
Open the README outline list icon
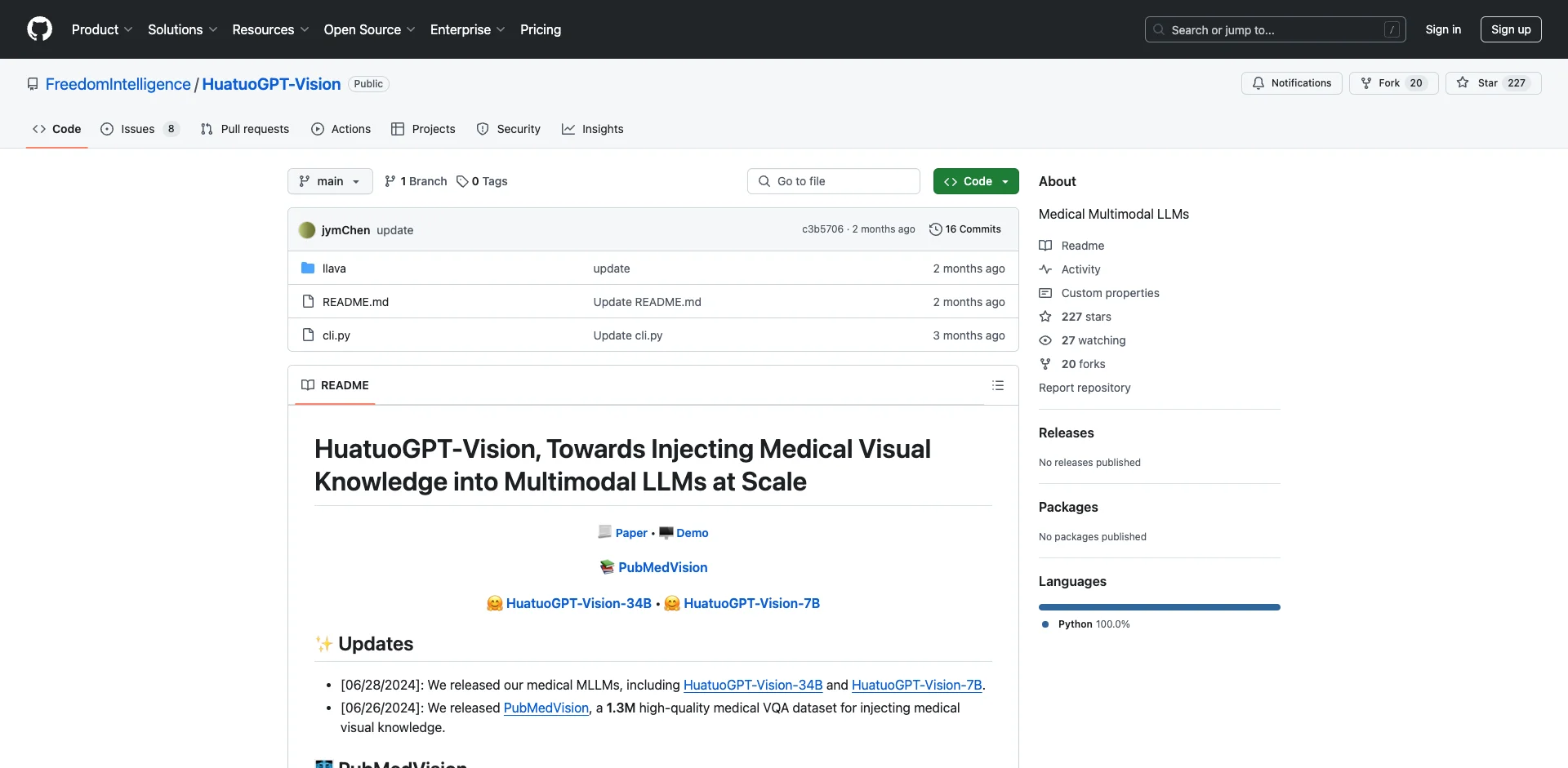[x=998, y=385]
